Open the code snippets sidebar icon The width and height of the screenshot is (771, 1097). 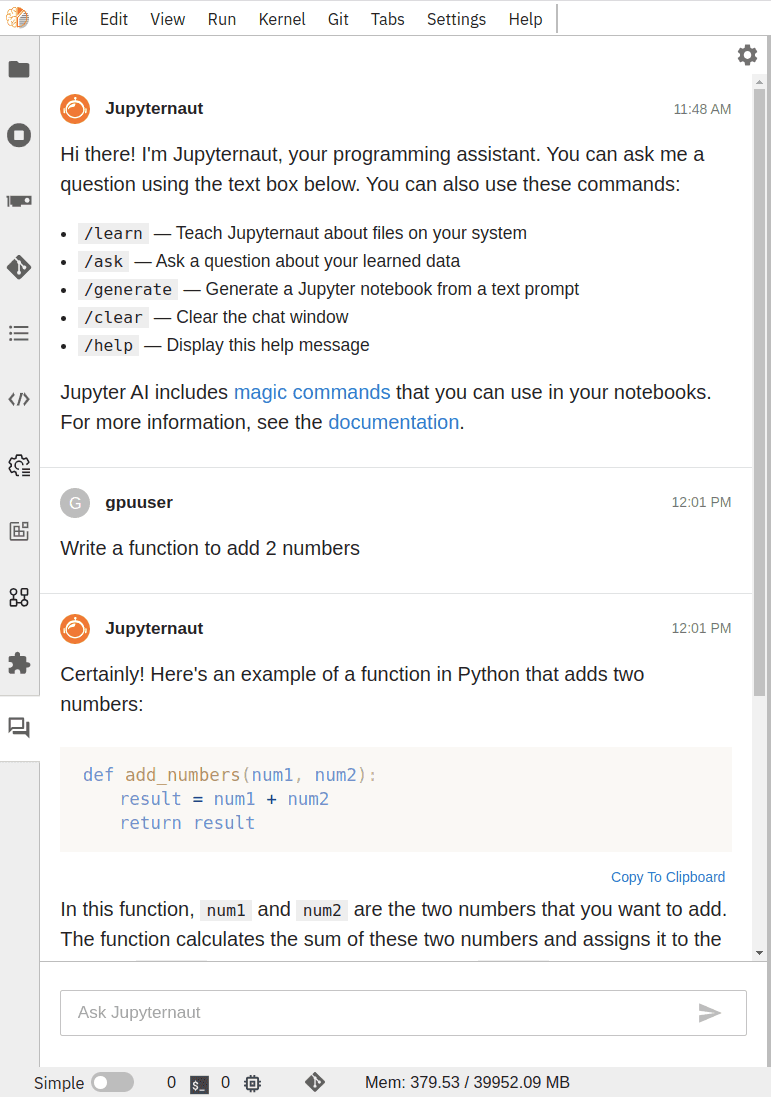[x=19, y=399]
